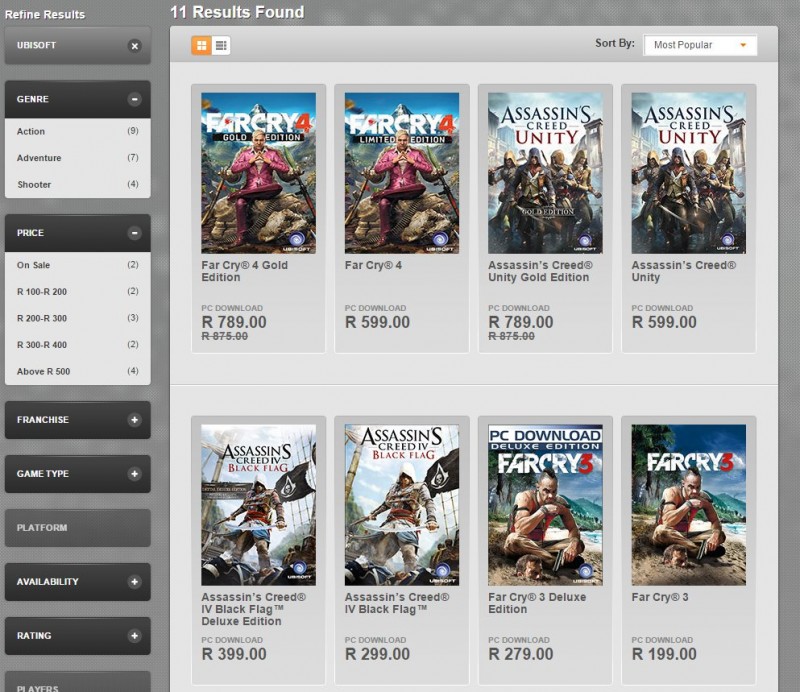Filter by price R 200-R 300
Image resolution: width=800 pixels, height=692 pixels.
[x=78, y=318]
